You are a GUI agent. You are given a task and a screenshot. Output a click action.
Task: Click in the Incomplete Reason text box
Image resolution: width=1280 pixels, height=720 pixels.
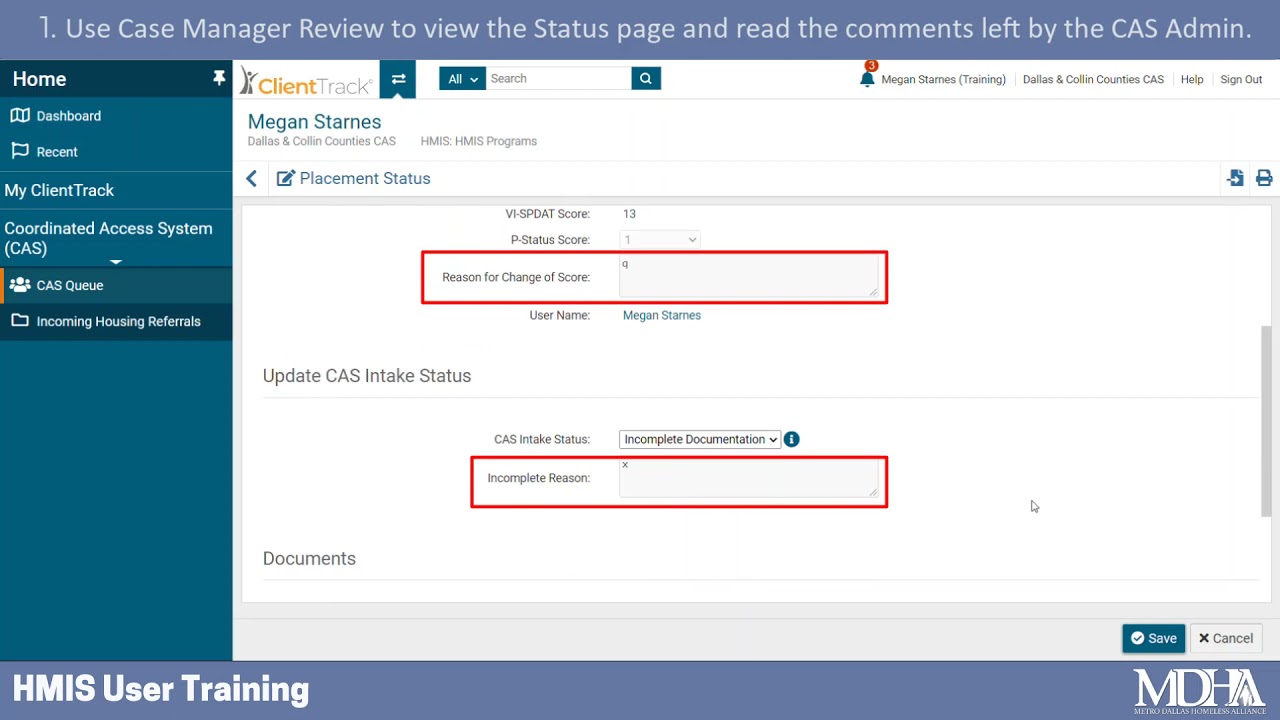tap(747, 478)
